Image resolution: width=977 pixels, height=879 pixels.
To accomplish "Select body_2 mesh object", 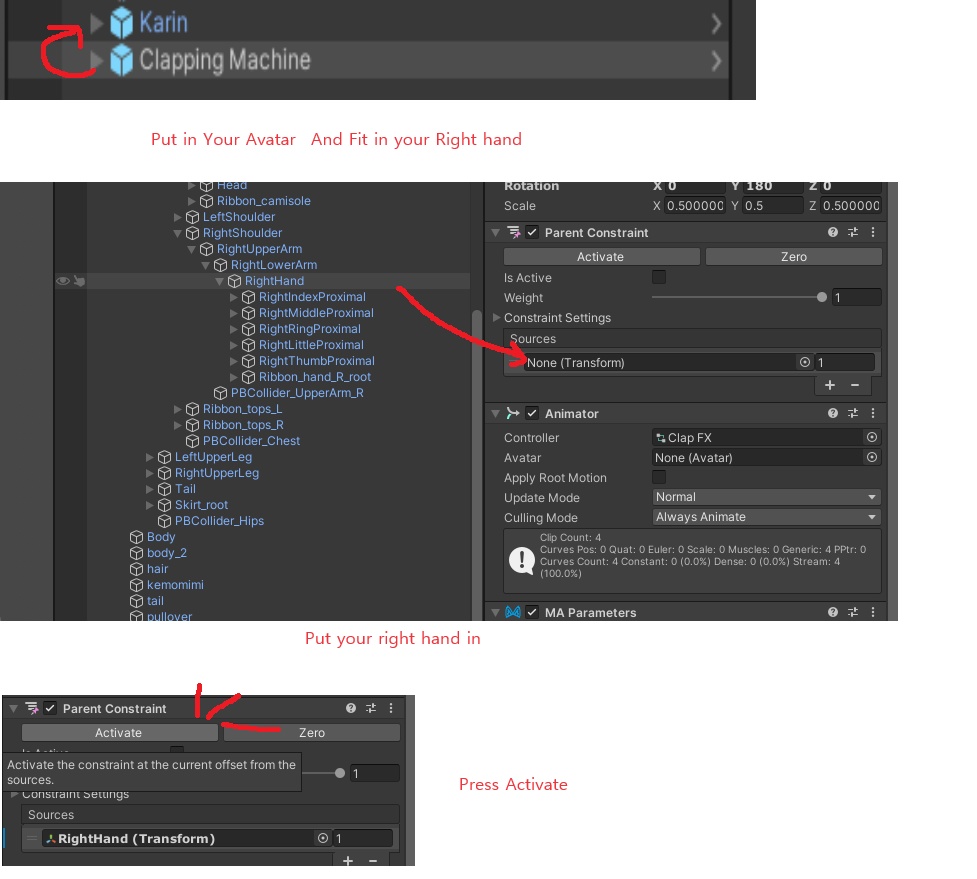I will (x=166, y=553).
